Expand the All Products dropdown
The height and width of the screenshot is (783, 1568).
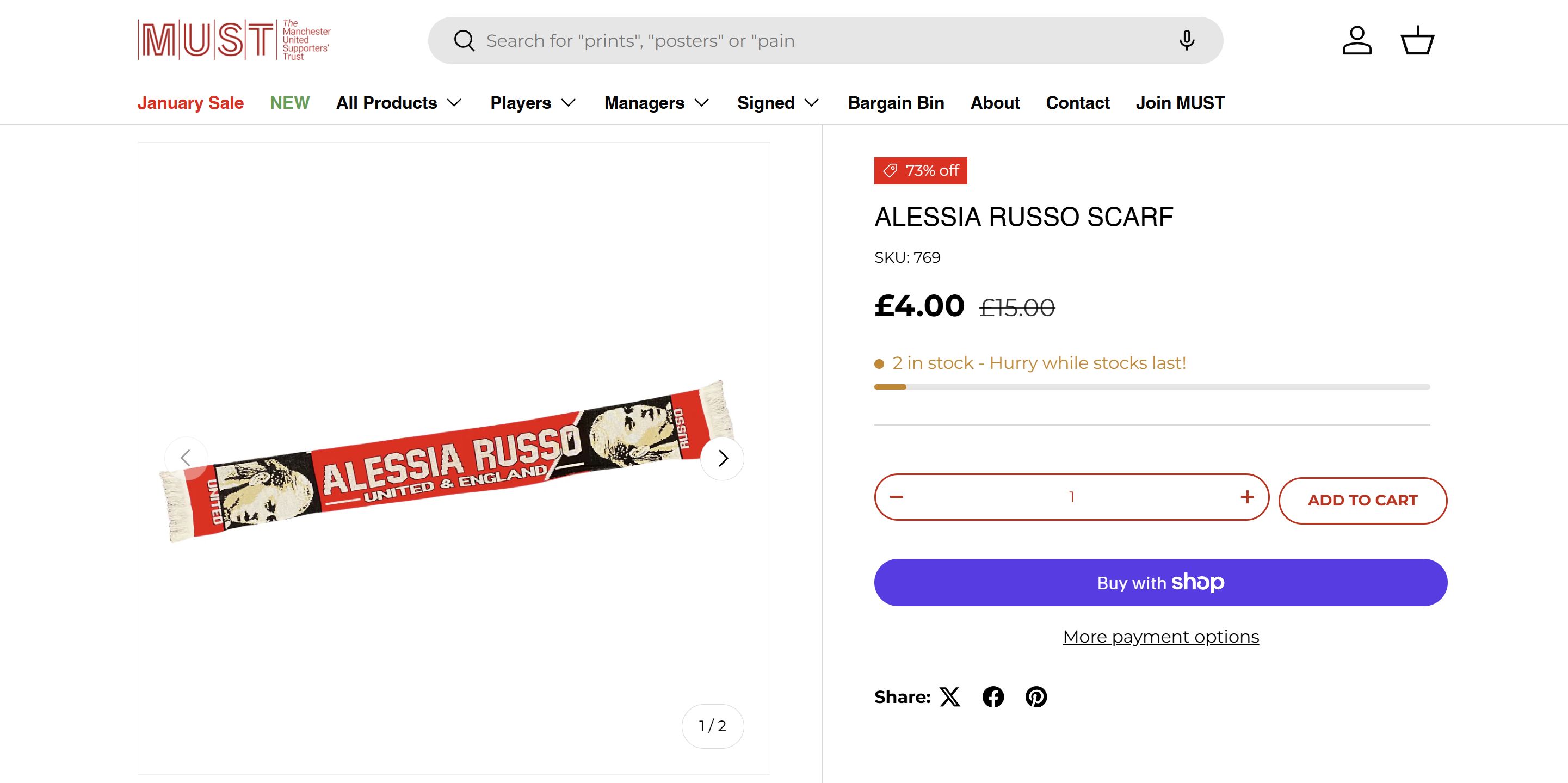click(x=399, y=103)
